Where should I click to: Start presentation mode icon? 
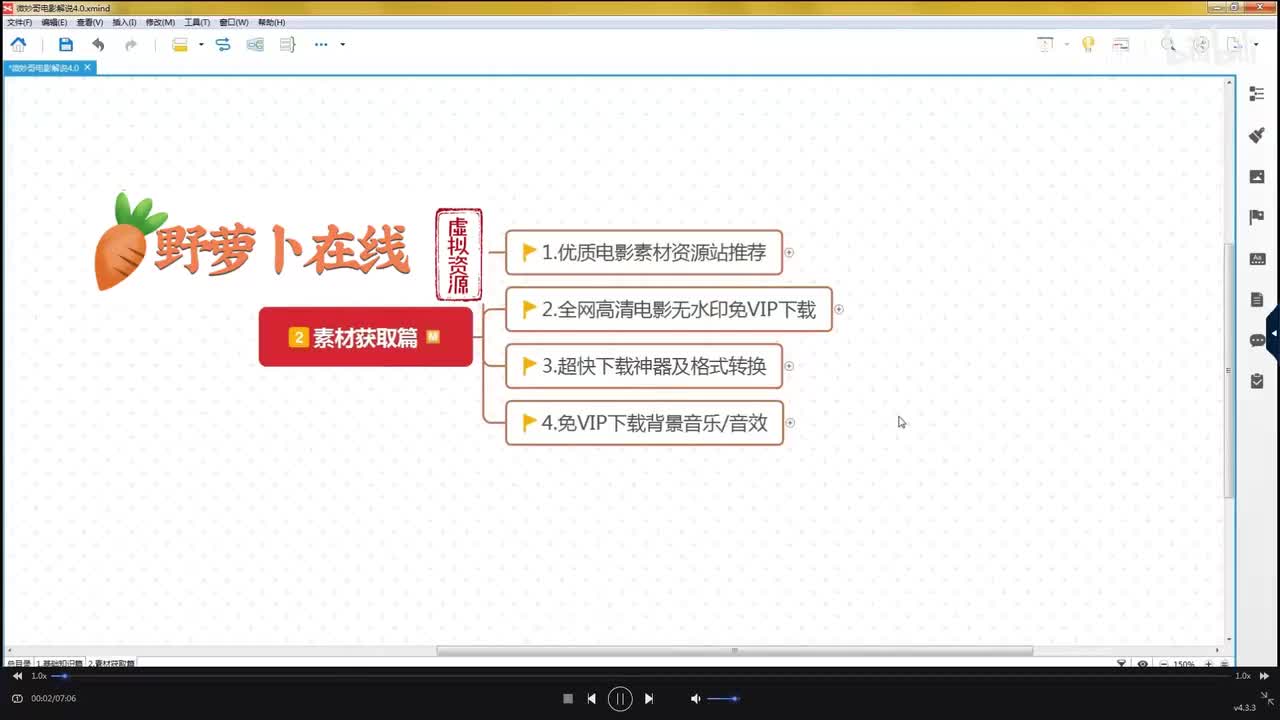tap(1045, 44)
